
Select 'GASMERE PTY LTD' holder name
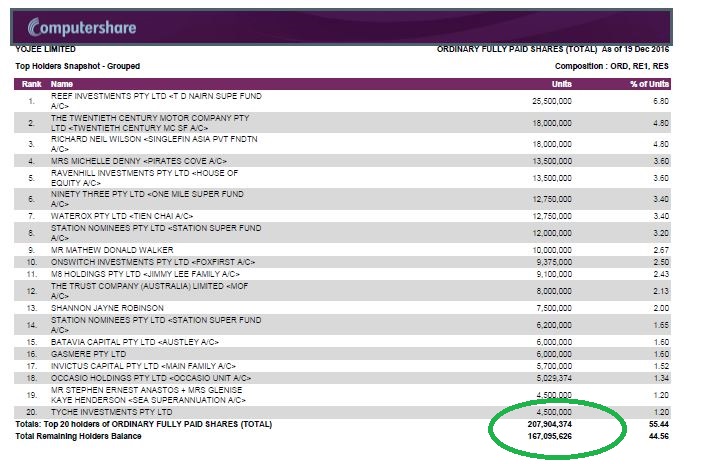89,354
